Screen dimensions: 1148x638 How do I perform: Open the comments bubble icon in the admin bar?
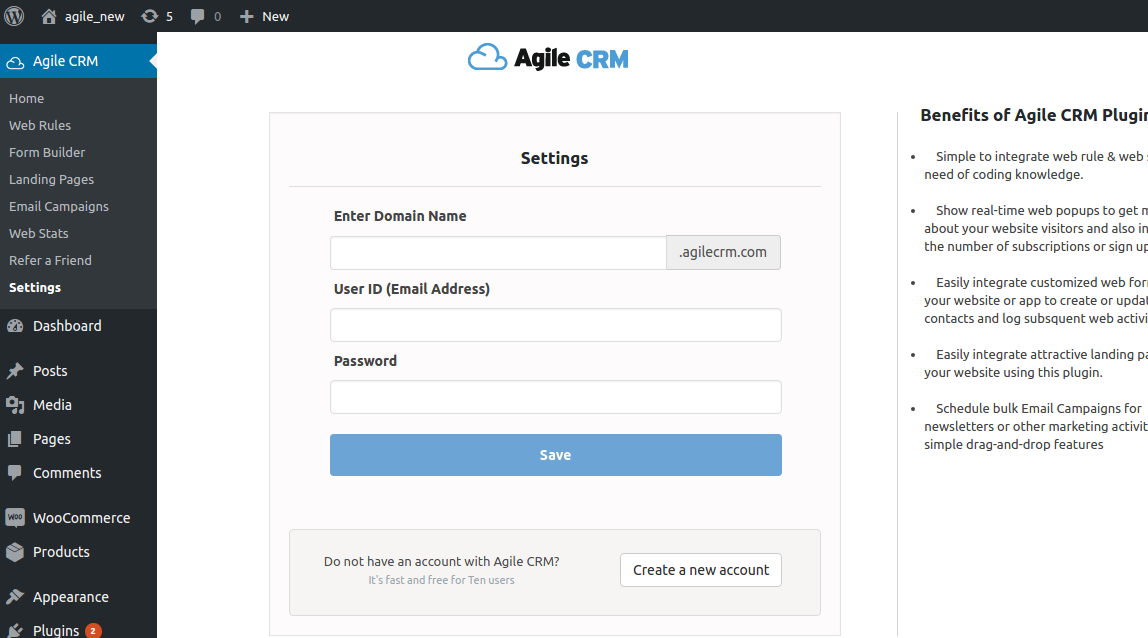[x=198, y=16]
